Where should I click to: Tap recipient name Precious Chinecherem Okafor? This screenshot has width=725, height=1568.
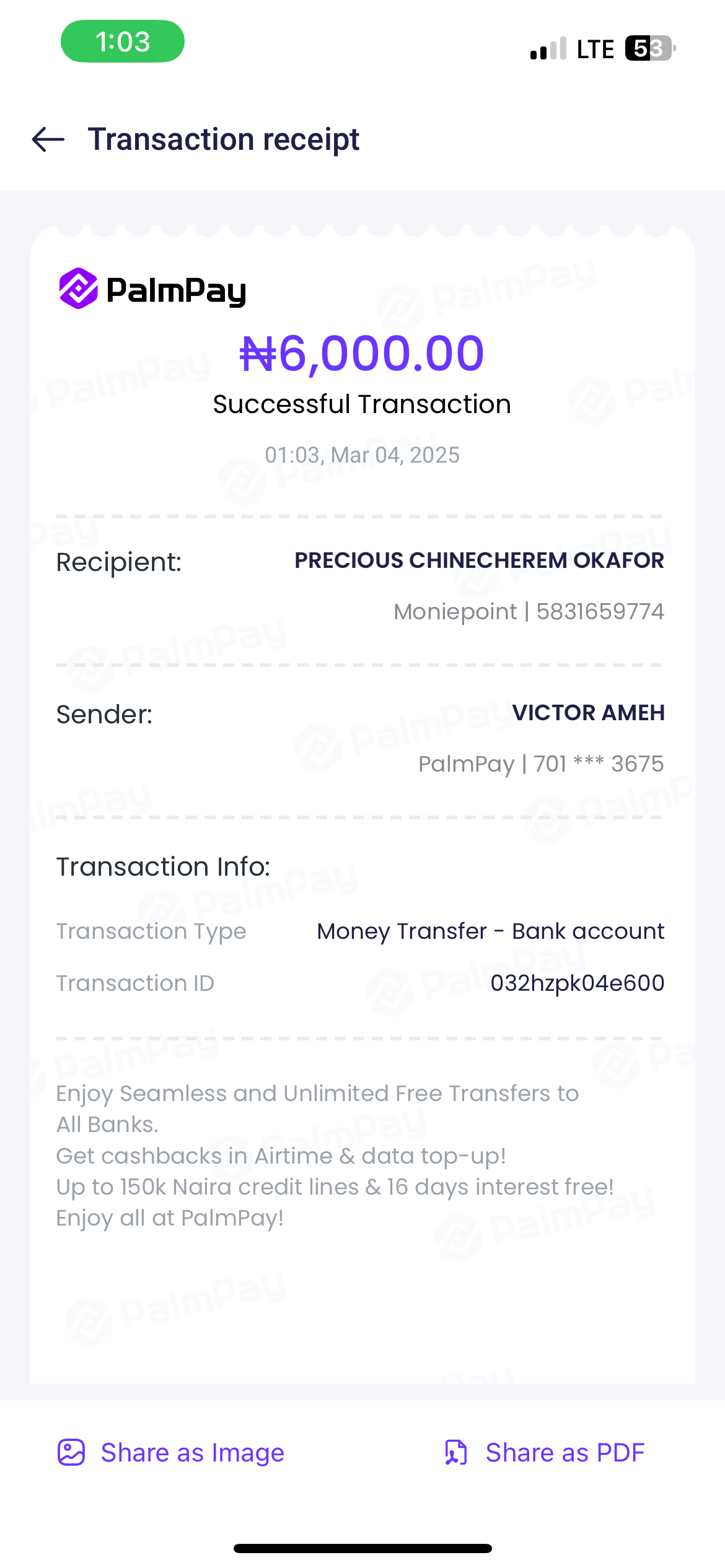[479, 560]
